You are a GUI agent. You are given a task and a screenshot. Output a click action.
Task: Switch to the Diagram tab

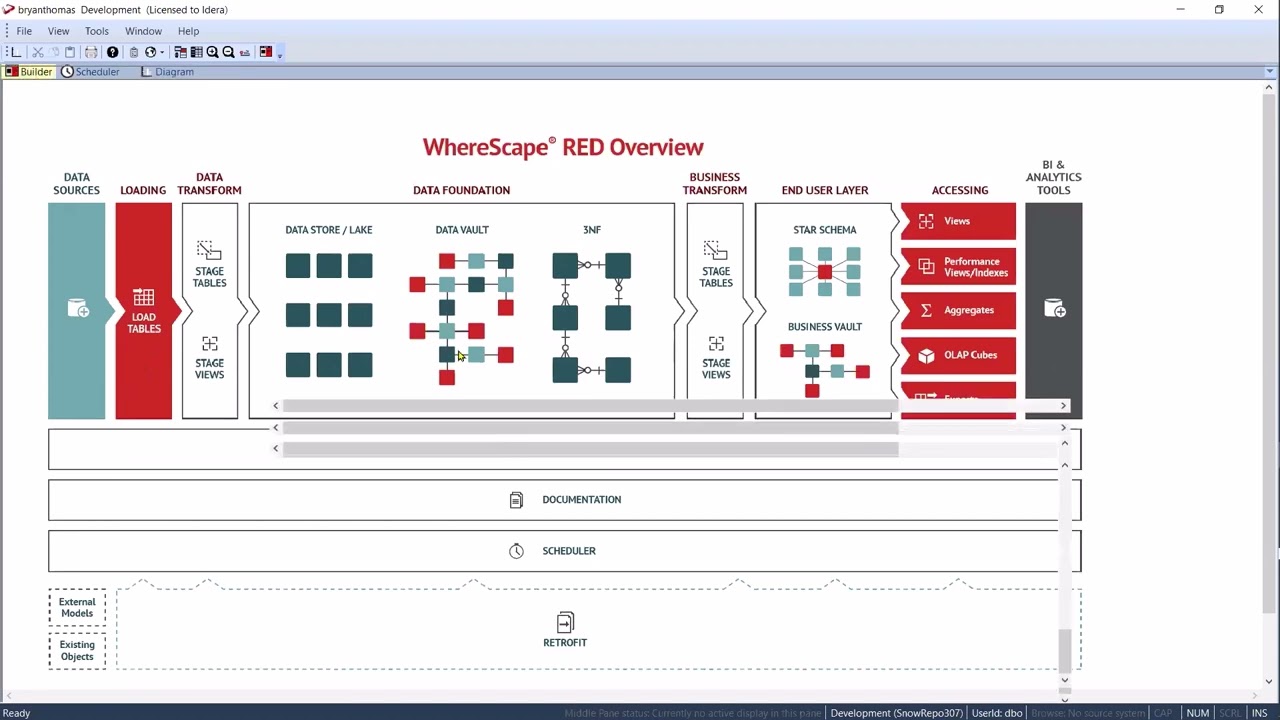[x=167, y=72]
